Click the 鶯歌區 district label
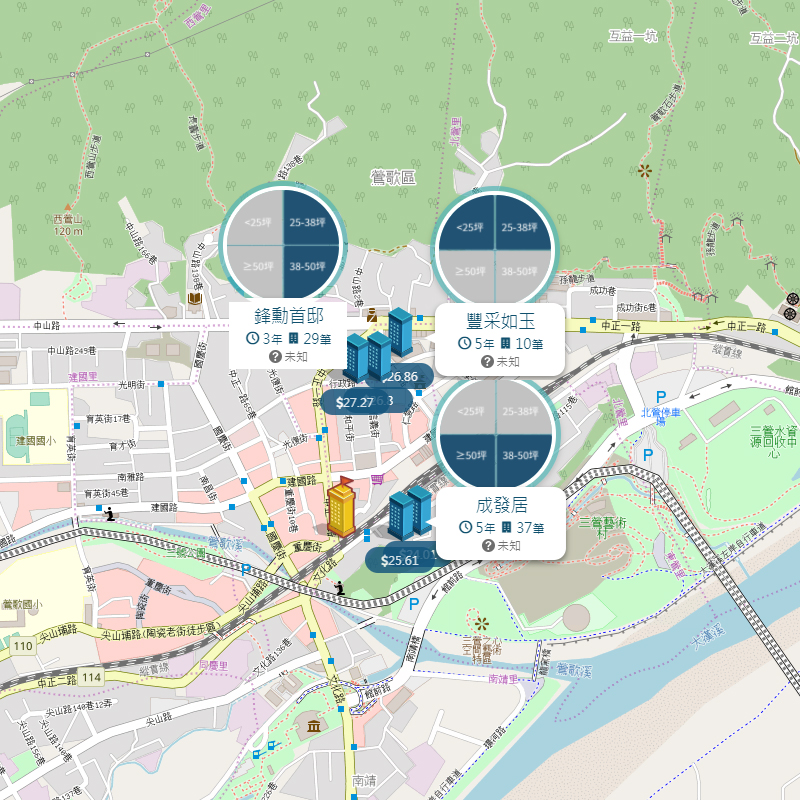The image size is (800, 800). tap(393, 178)
